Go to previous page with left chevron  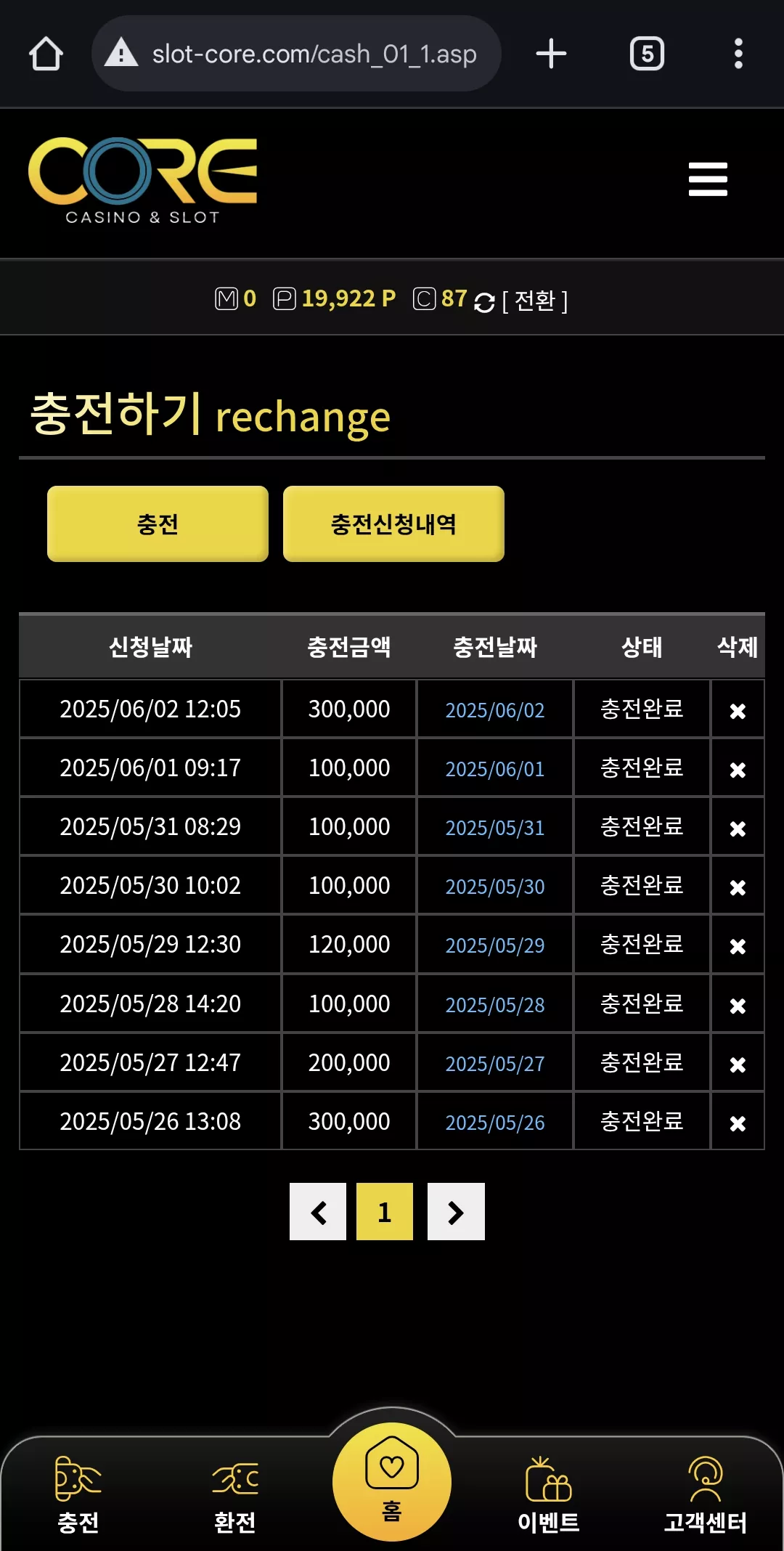pos(318,1211)
